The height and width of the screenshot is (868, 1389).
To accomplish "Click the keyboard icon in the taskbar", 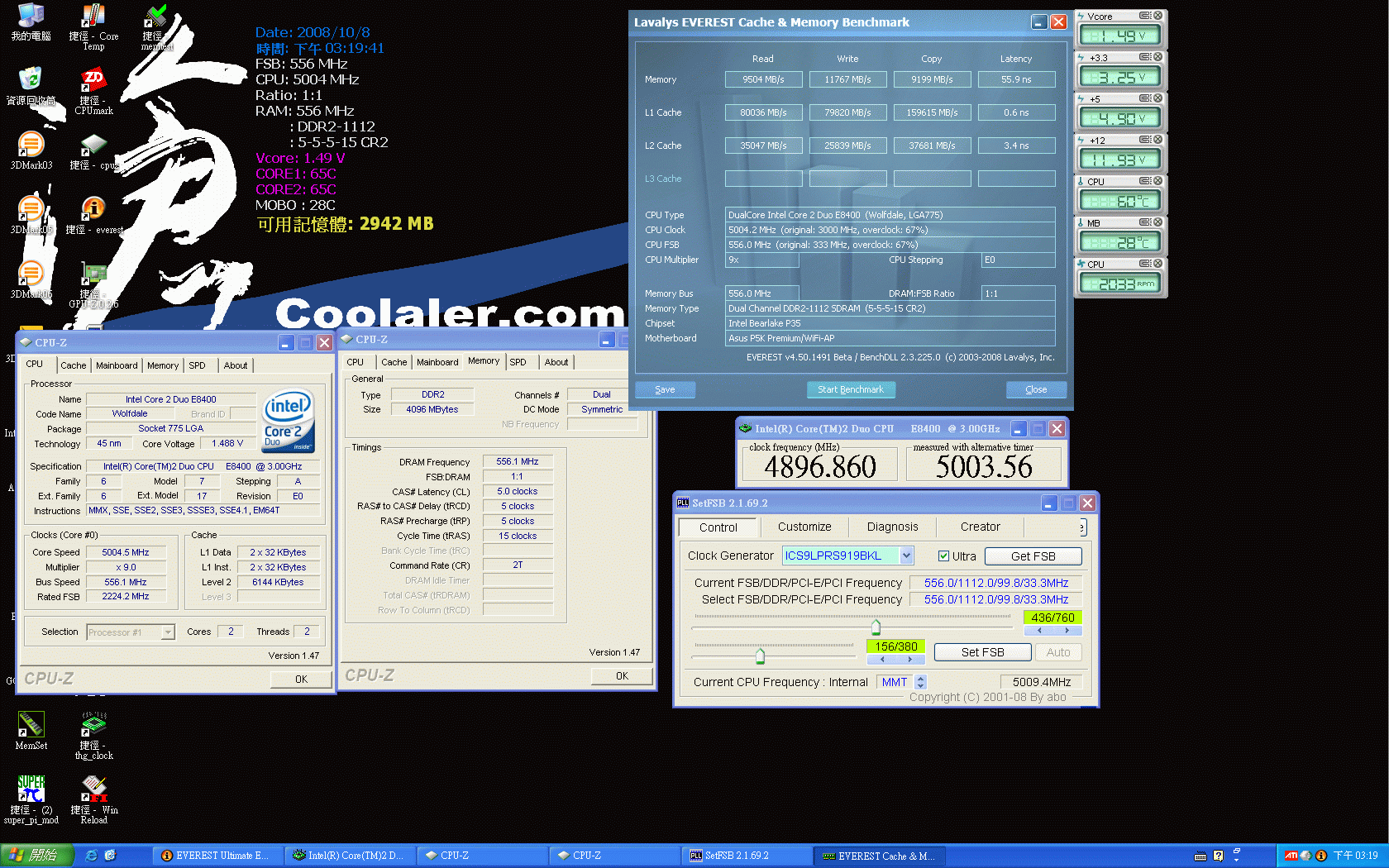I will tap(1200, 856).
